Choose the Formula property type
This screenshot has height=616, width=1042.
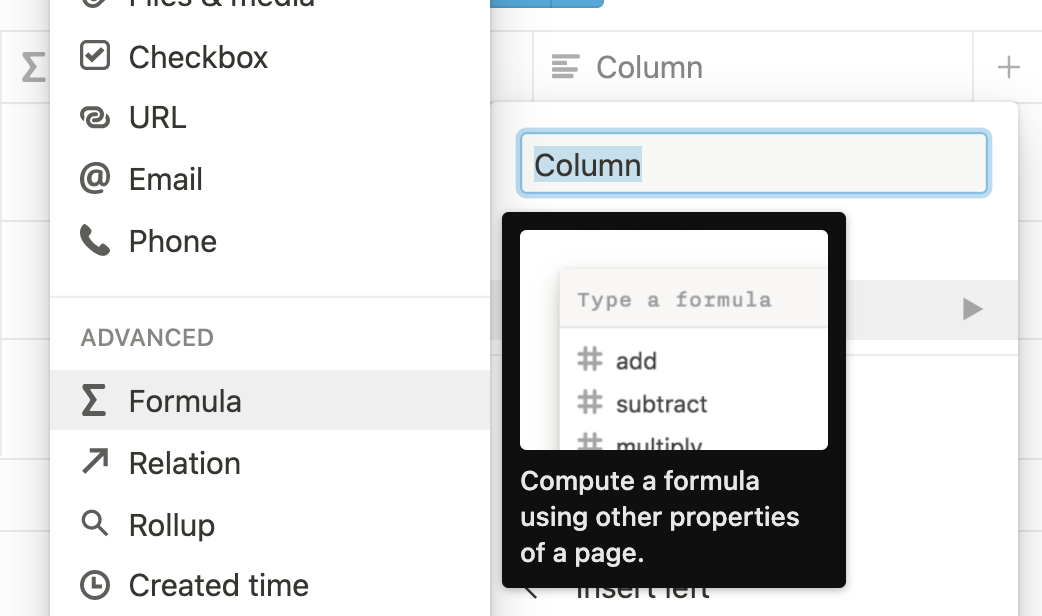click(185, 401)
